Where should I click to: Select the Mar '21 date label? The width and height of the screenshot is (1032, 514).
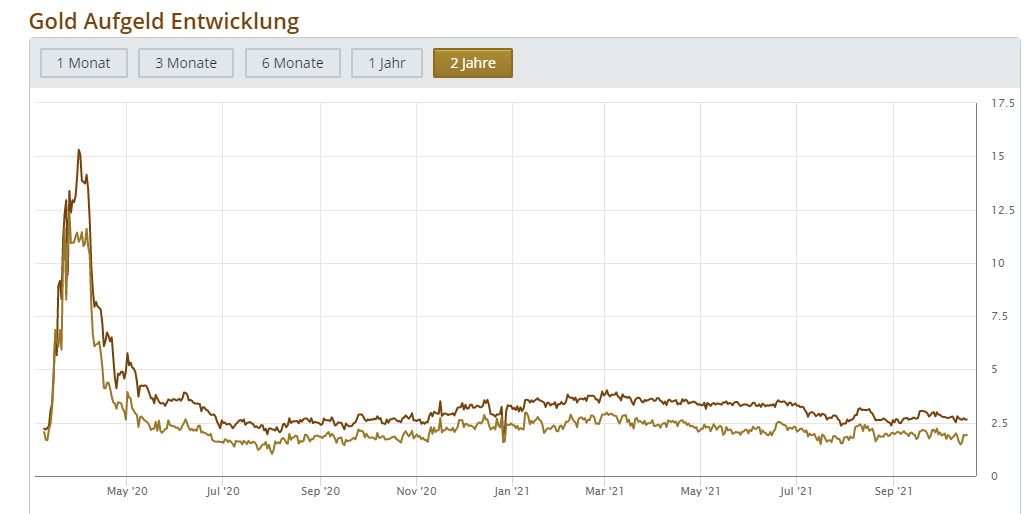[605, 491]
